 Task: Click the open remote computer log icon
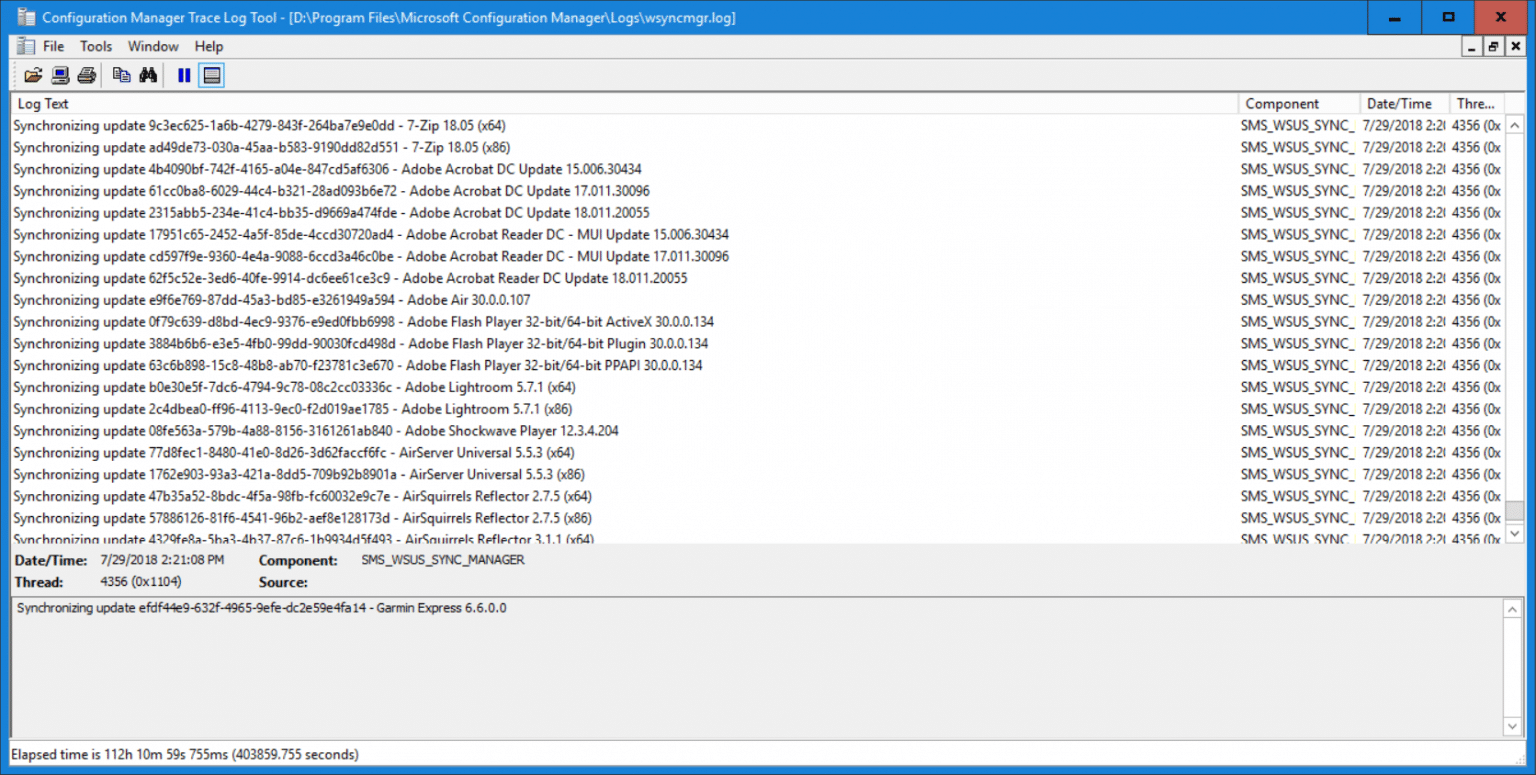(x=60, y=74)
